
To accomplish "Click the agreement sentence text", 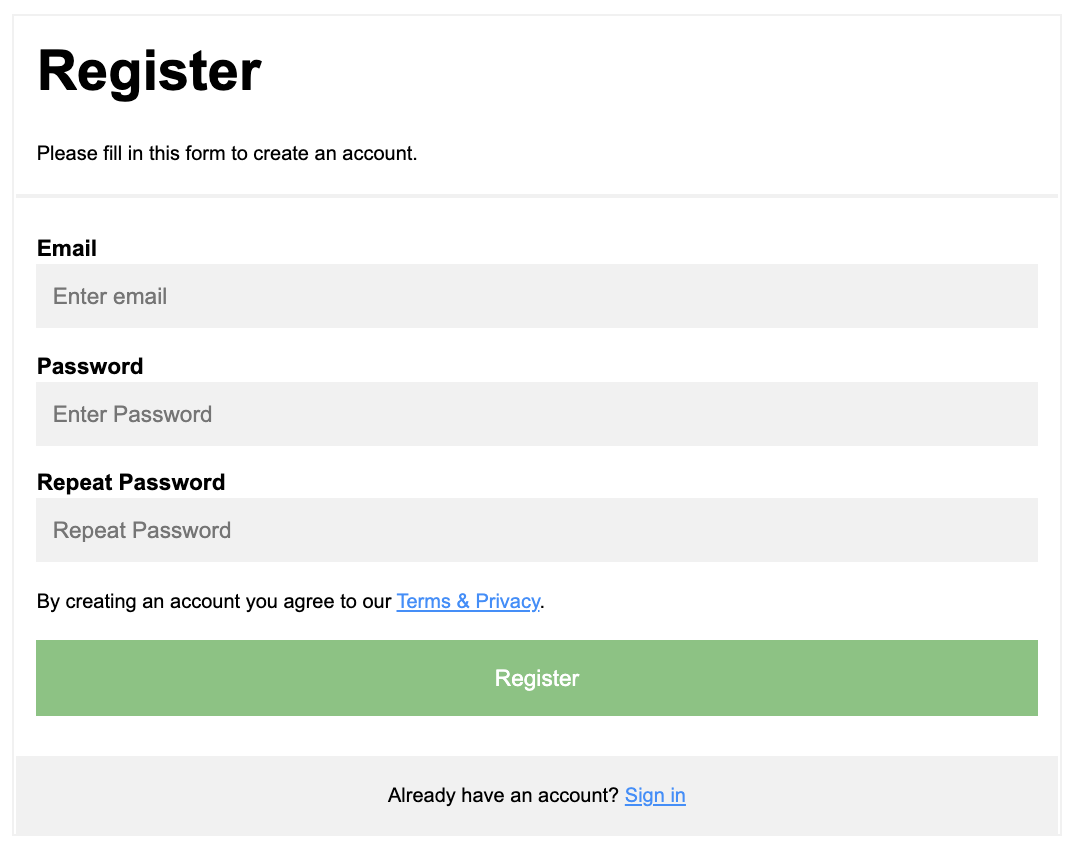I will pyautogui.click(x=214, y=601).
